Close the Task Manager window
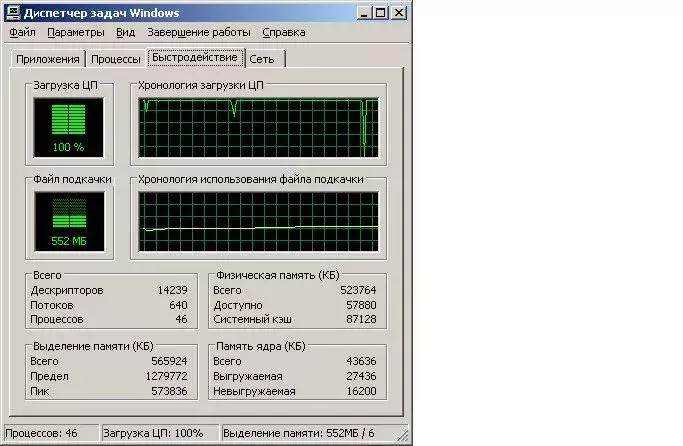 399,13
